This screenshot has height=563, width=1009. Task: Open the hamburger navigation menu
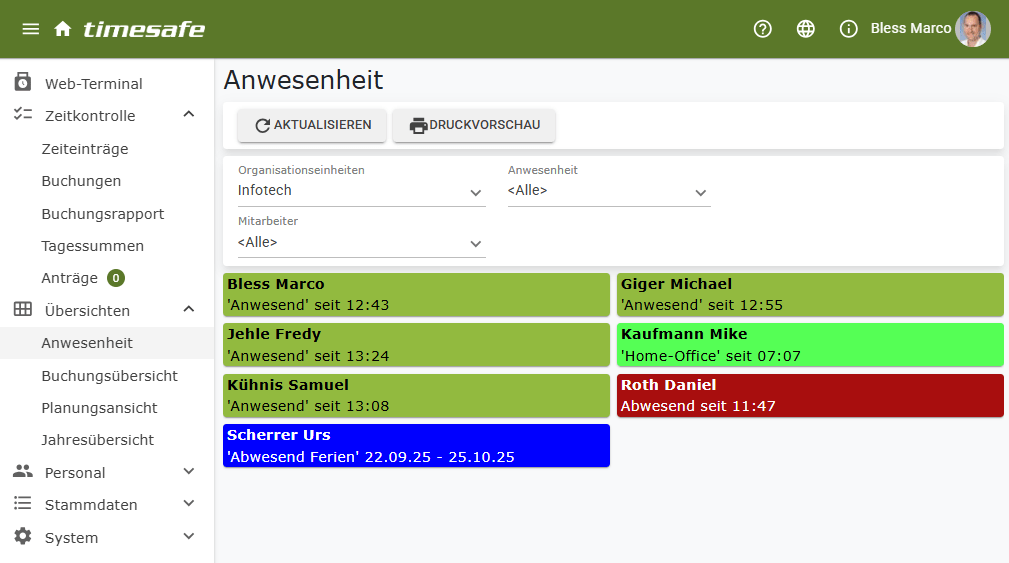click(30, 29)
